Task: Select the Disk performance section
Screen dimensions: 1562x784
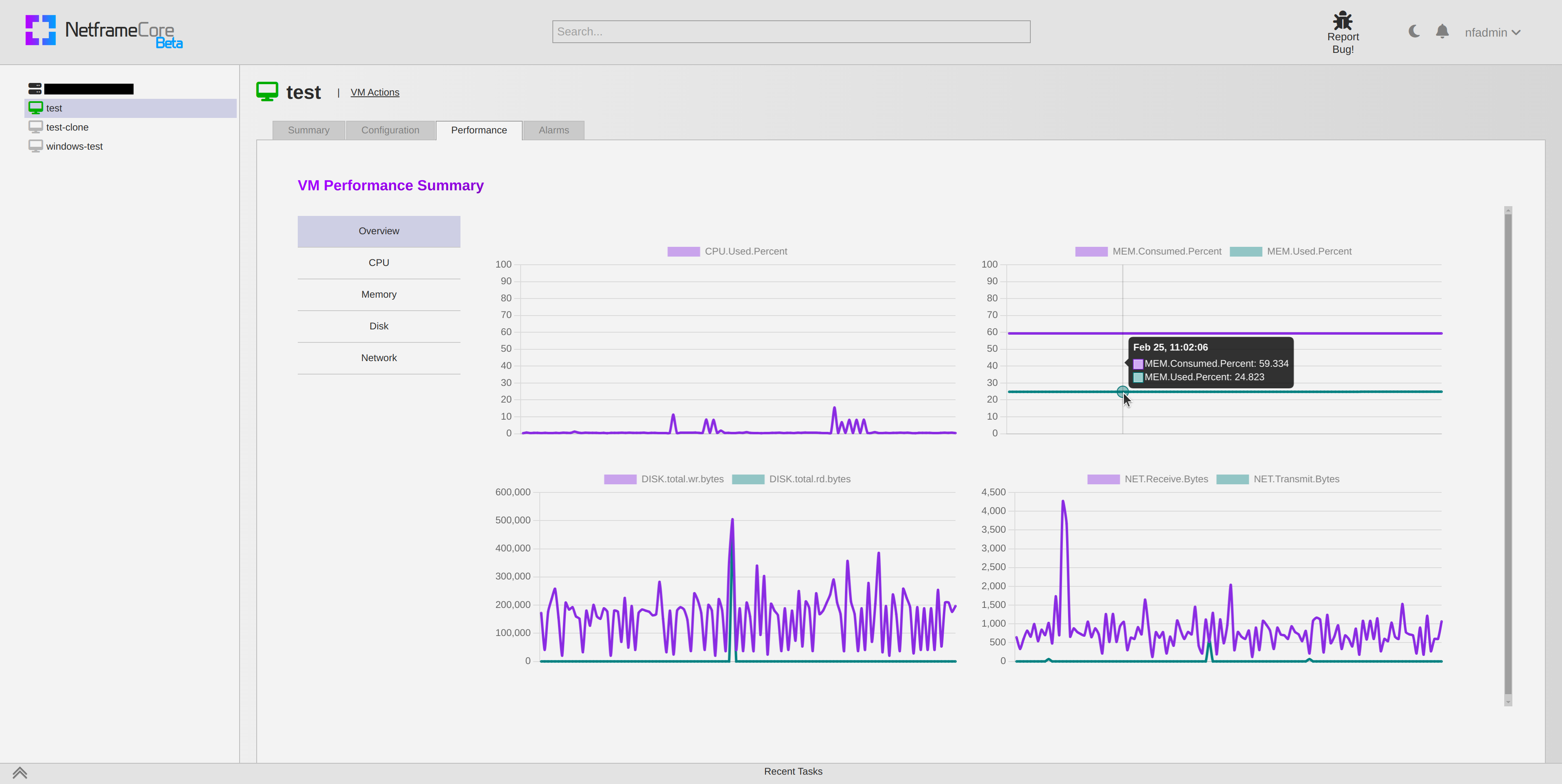Action: pyautogui.click(x=379, y=326)
